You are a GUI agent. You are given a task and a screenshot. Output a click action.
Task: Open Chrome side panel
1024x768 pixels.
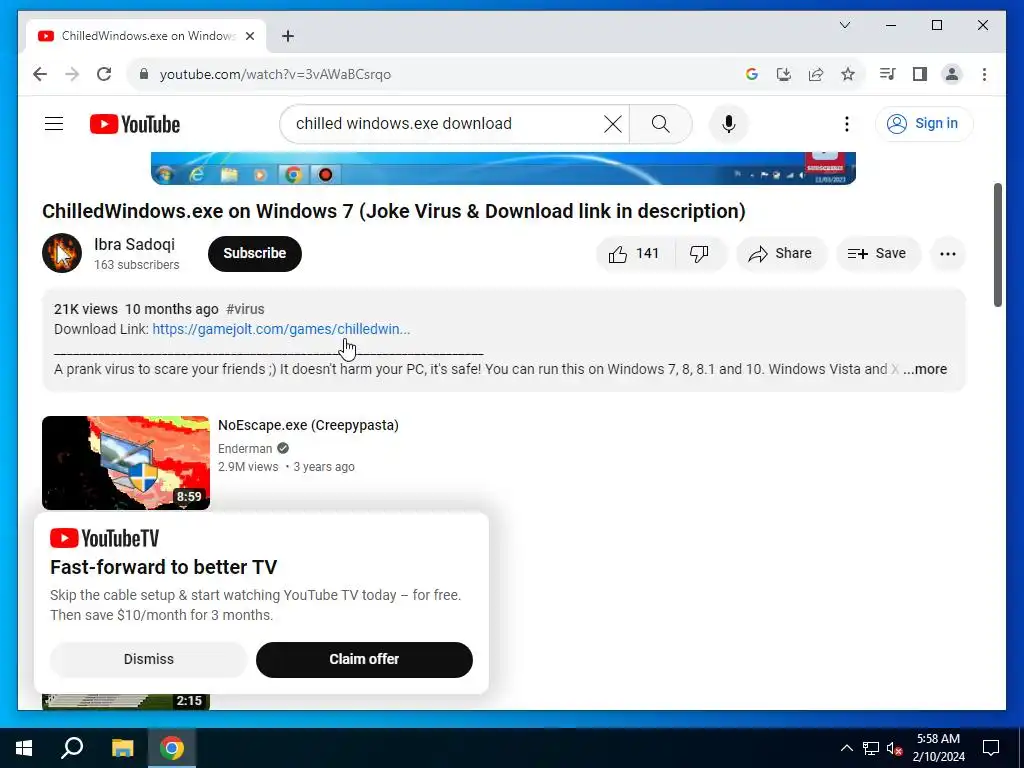point(920,74)
